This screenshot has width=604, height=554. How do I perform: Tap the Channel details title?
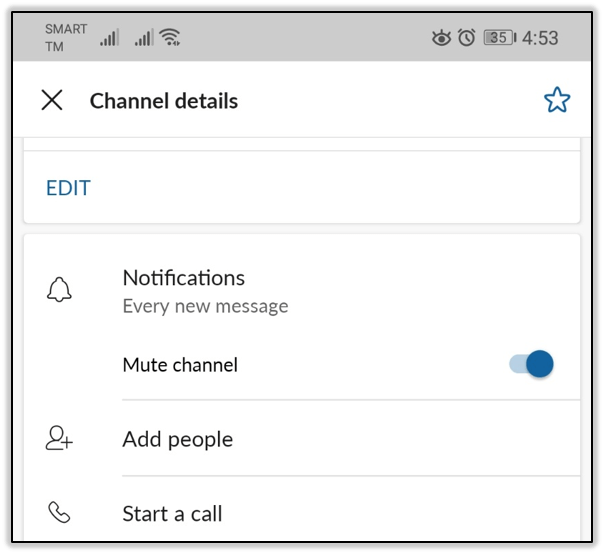(x=164, y=100)
